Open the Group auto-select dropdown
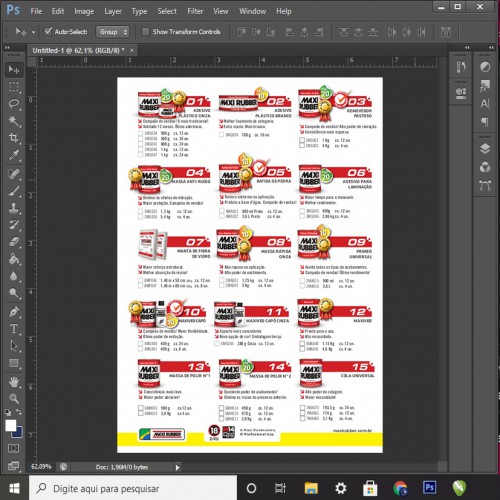 tap(113, 32)
